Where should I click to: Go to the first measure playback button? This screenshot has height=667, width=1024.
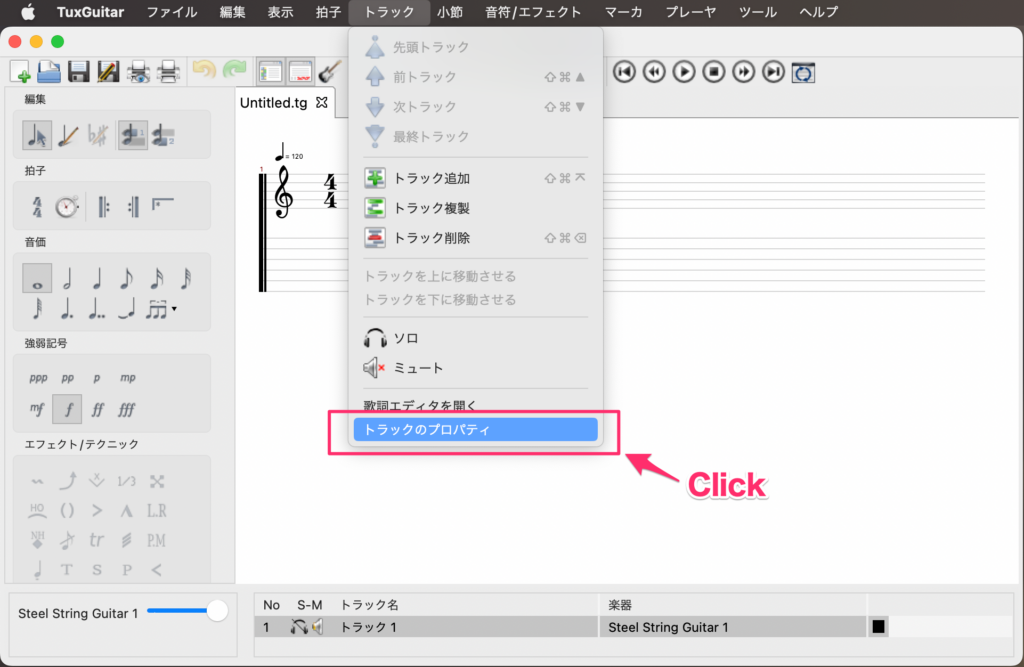coord(624,72)
